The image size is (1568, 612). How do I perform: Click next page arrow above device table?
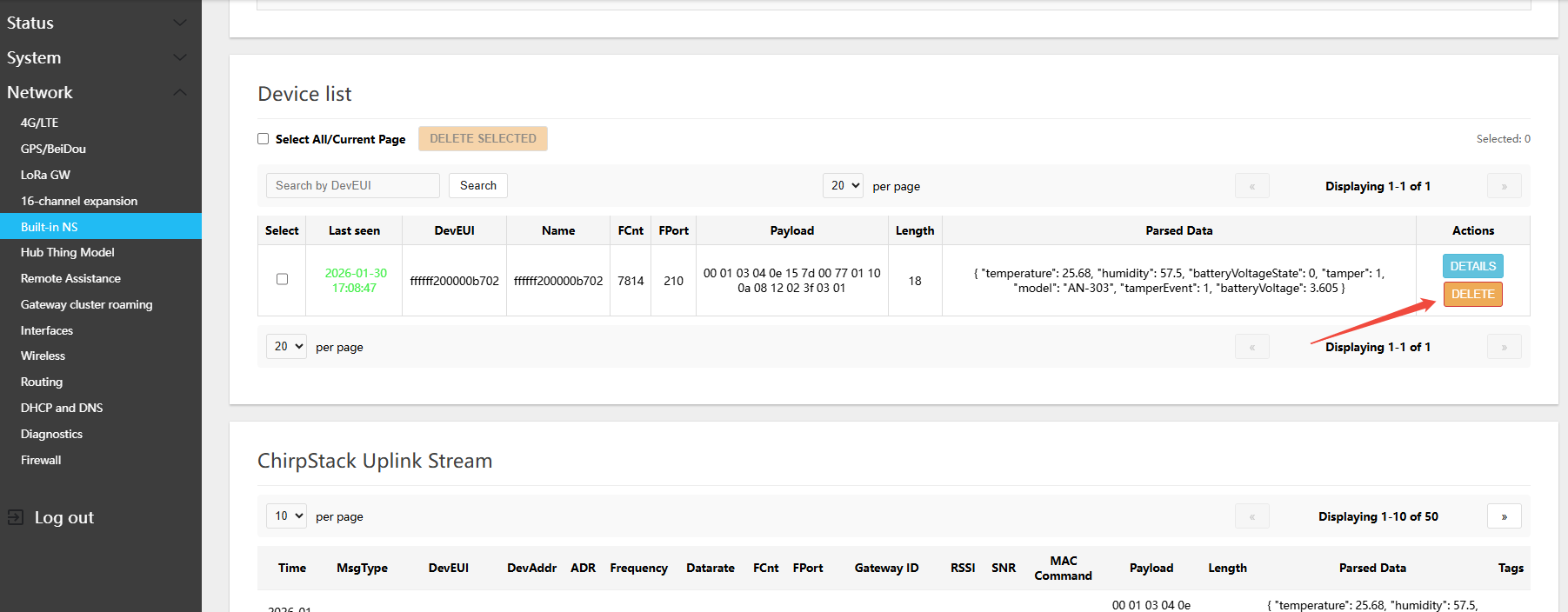click(1504, 186)
